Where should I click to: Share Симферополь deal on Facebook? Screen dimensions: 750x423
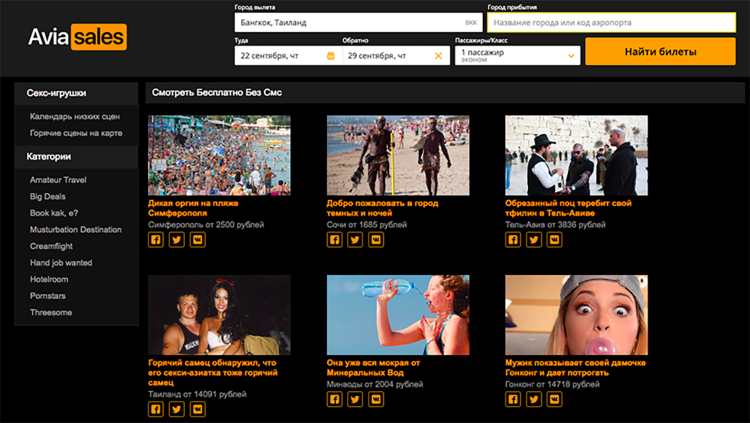click(x=156, y=240)
